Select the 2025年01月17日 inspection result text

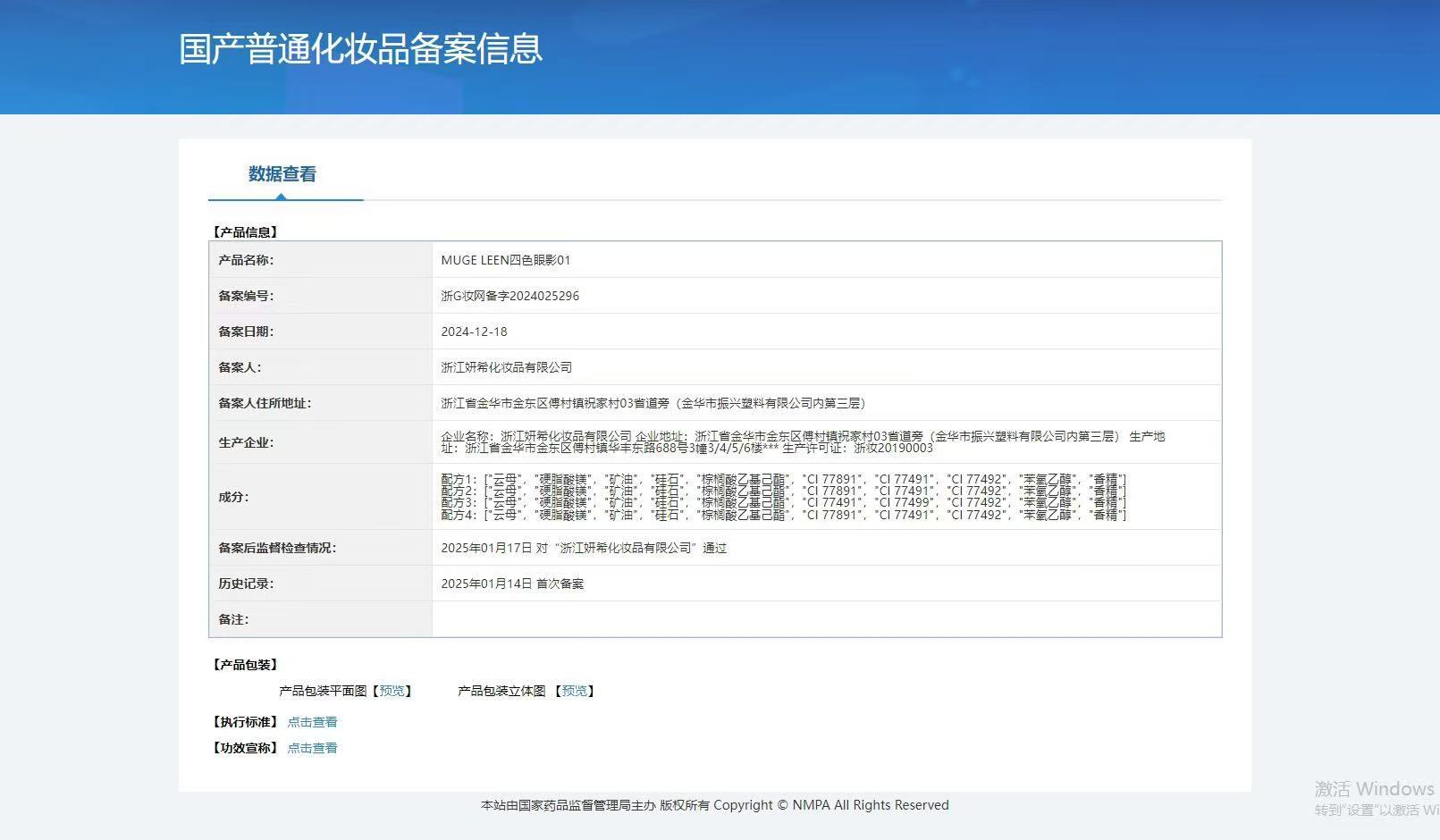584,548
